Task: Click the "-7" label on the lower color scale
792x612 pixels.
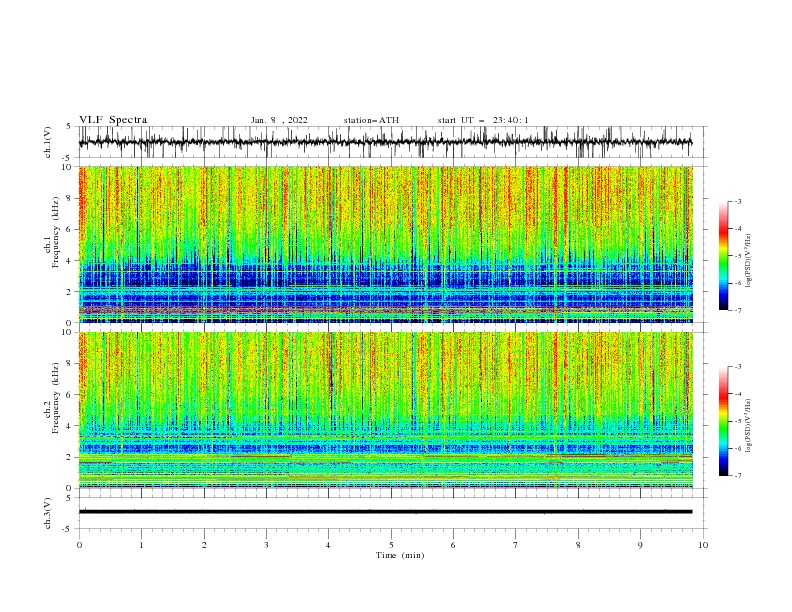Action: coord(738,475)
